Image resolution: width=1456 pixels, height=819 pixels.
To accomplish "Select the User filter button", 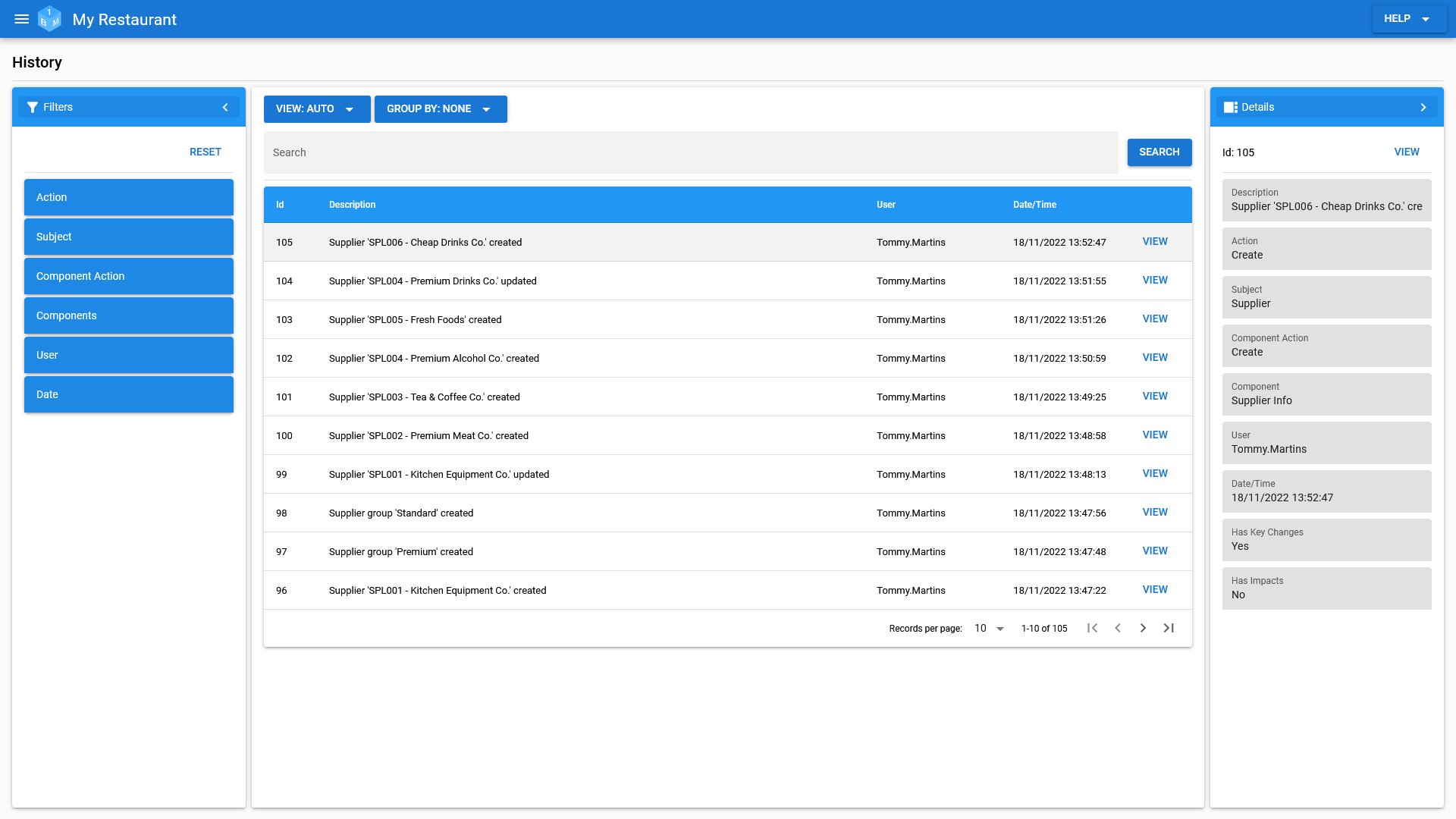I will tap(128, 354).
